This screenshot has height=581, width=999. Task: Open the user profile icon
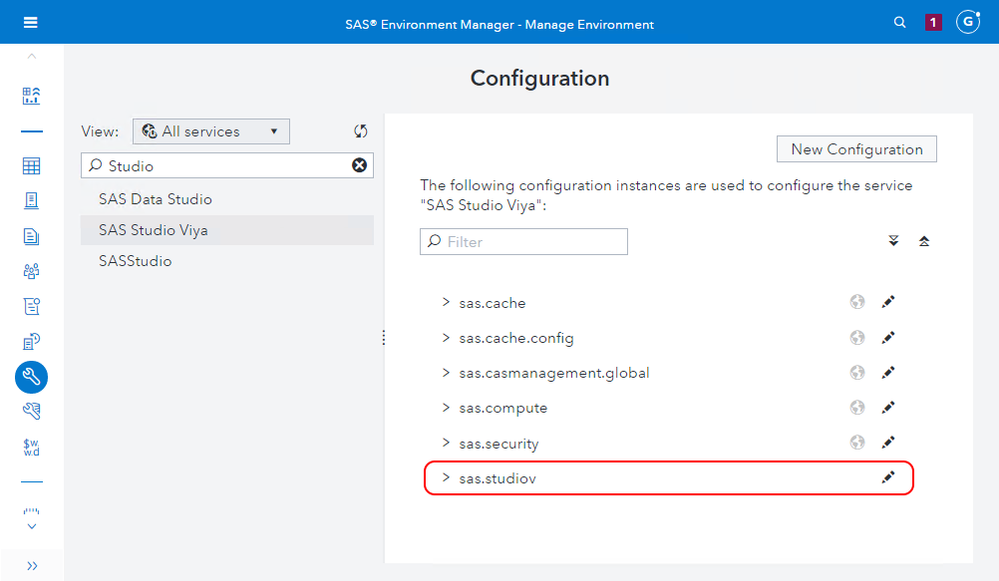tap(967, 22)
